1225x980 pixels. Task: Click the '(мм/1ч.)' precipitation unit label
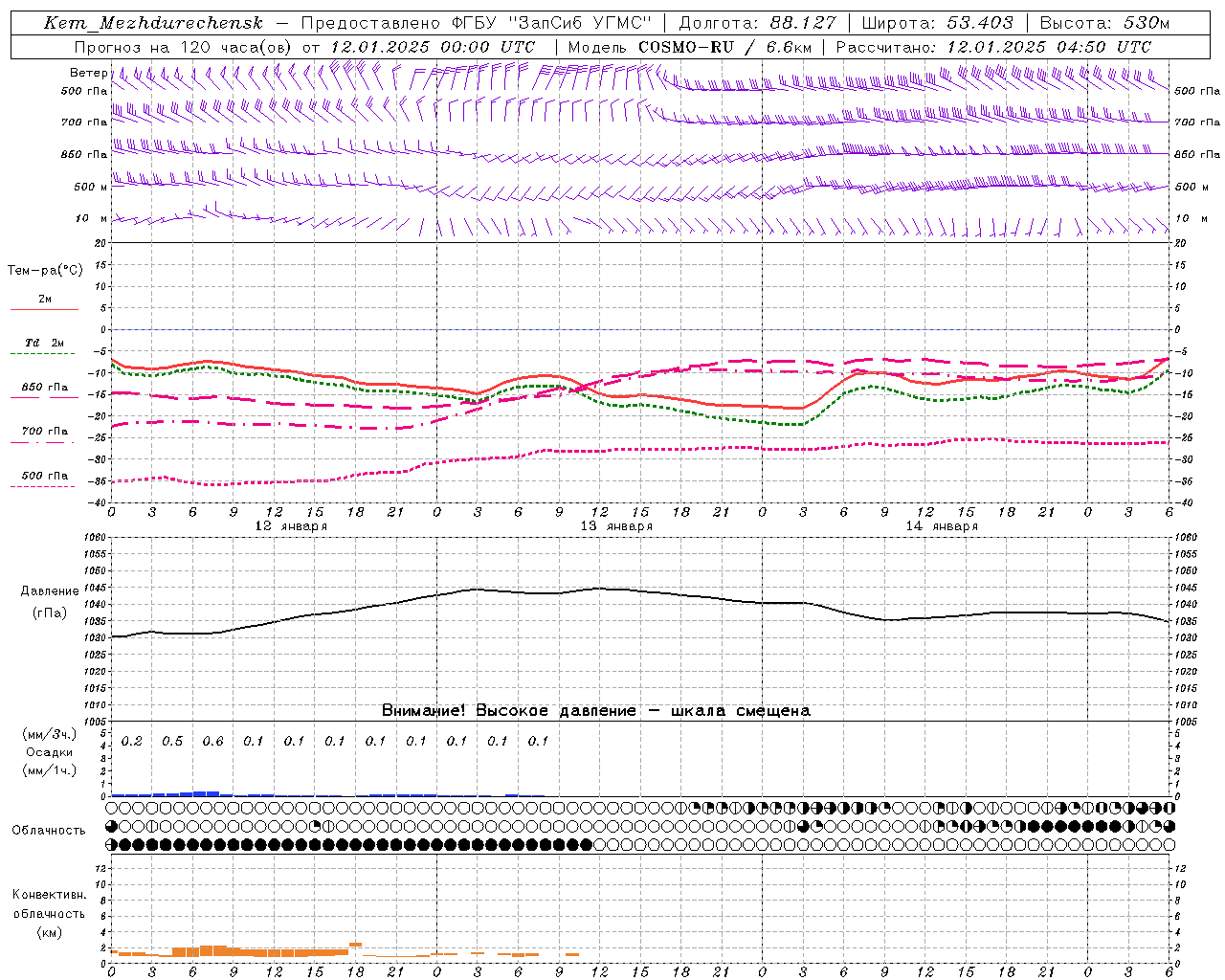tap(49, 770)
